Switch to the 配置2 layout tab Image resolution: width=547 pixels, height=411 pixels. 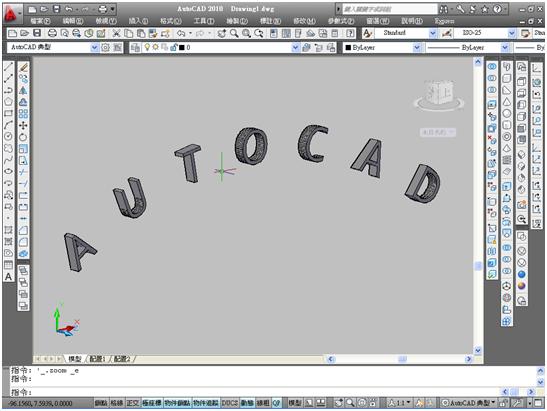(122, 359)
